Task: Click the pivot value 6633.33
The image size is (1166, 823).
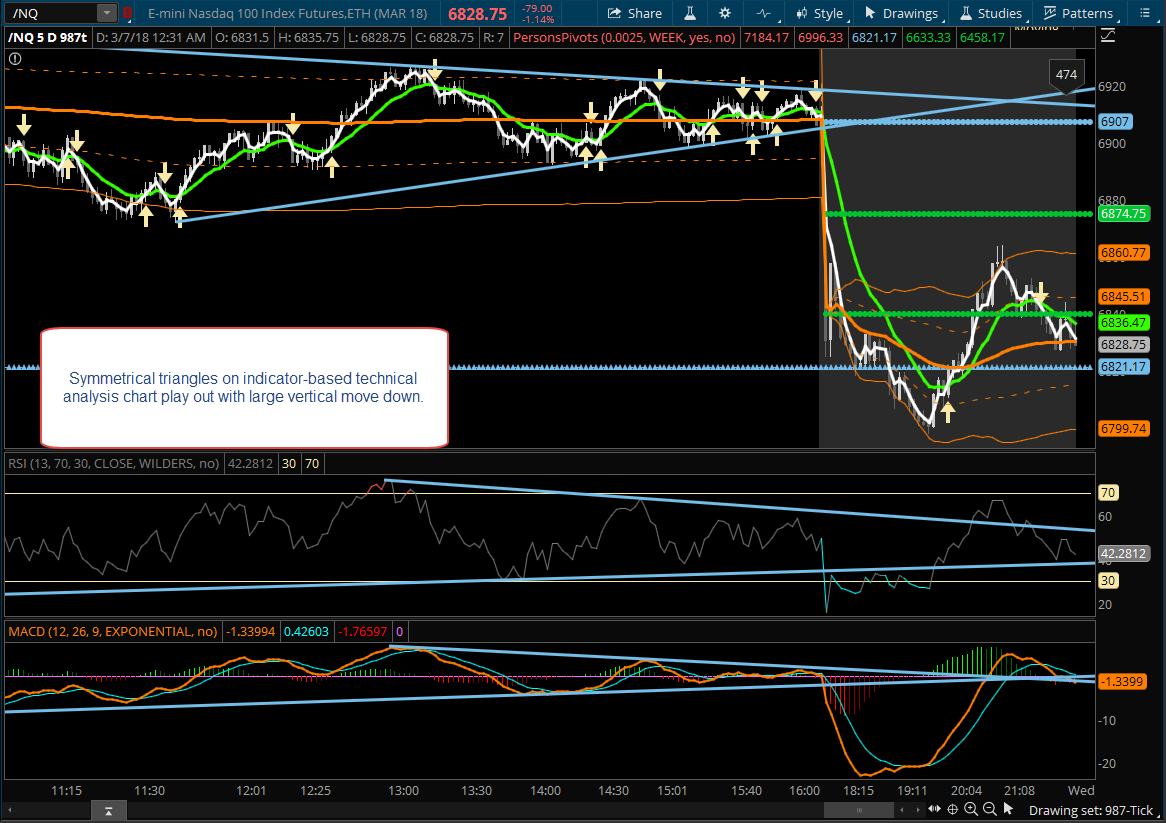Action: pyautogui.click(x=928, y=37)
